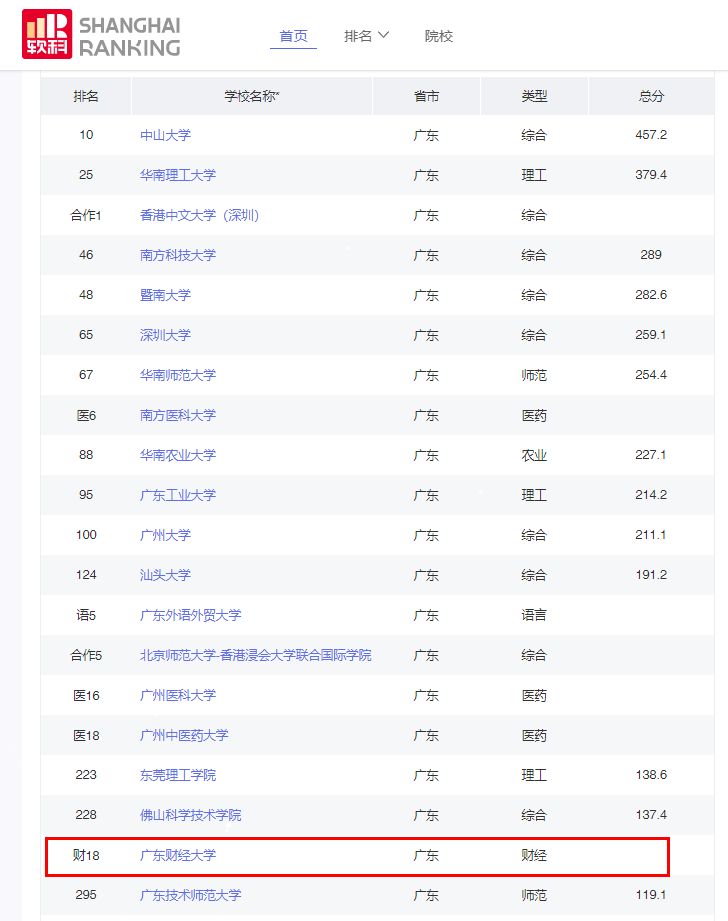The height and width of the screenshot is (921, 728).
Task: Click the rank 医6 cell
Action: pos(86,415)
